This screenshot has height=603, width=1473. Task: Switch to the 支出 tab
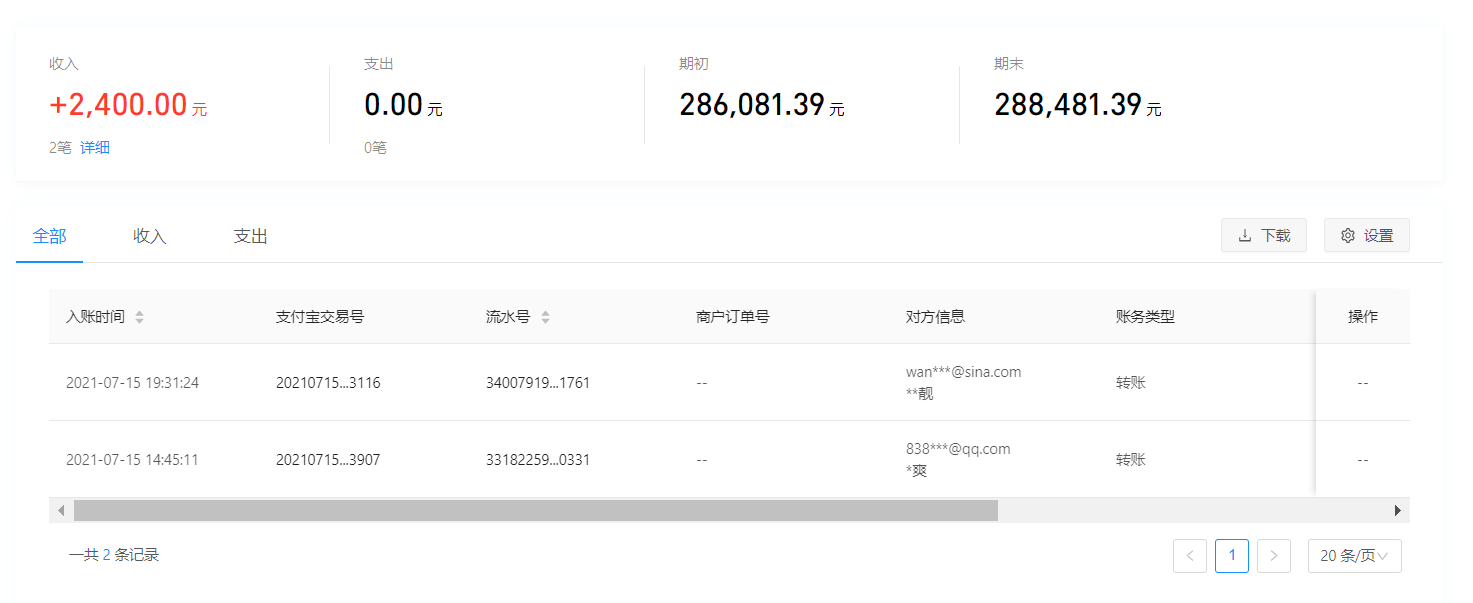[250, 237]
